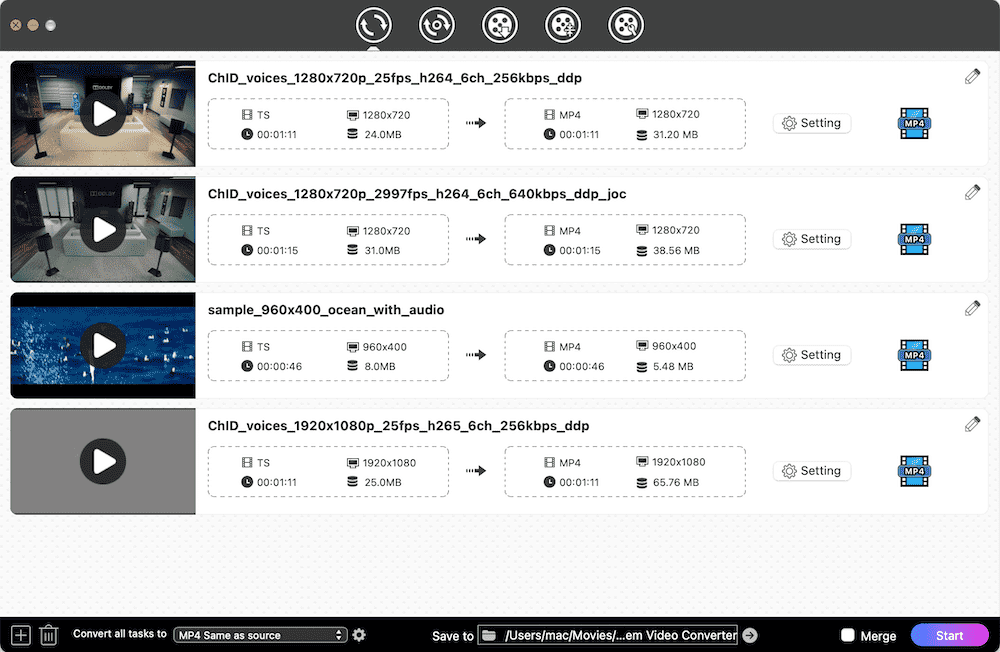1000x652 pixels.
Task: Click the arrow icon to open output folder
Action: pos(750,635)
